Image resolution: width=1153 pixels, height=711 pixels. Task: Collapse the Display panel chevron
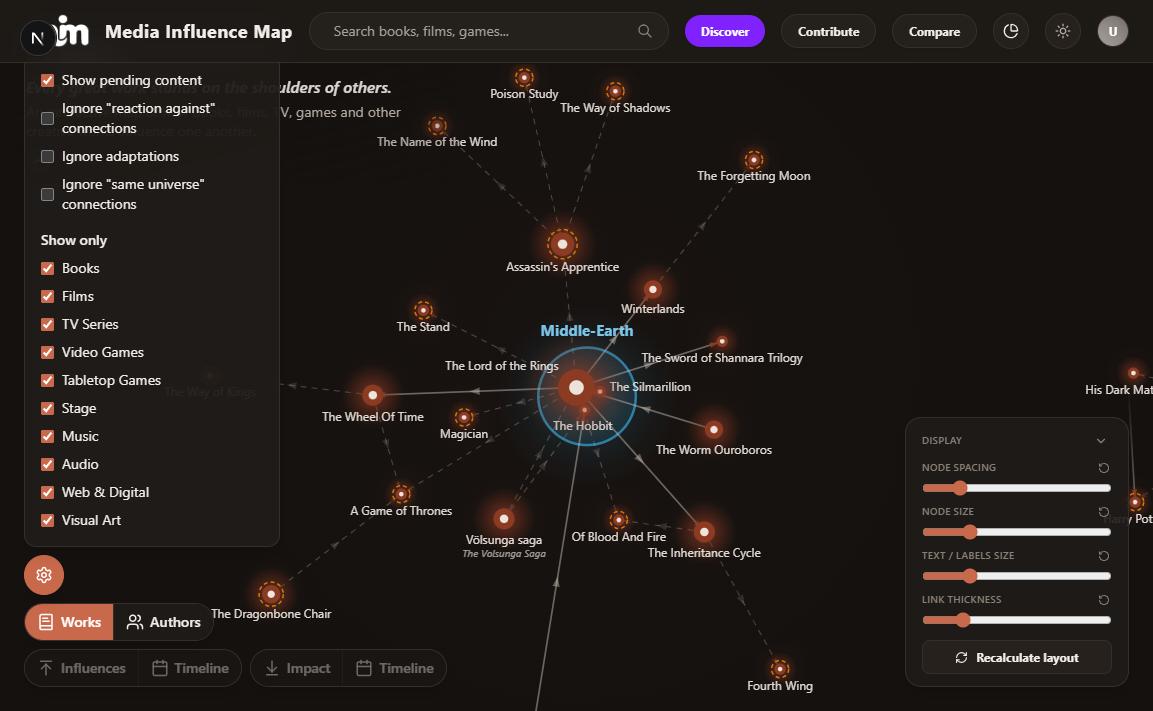tap(1101, 440)
